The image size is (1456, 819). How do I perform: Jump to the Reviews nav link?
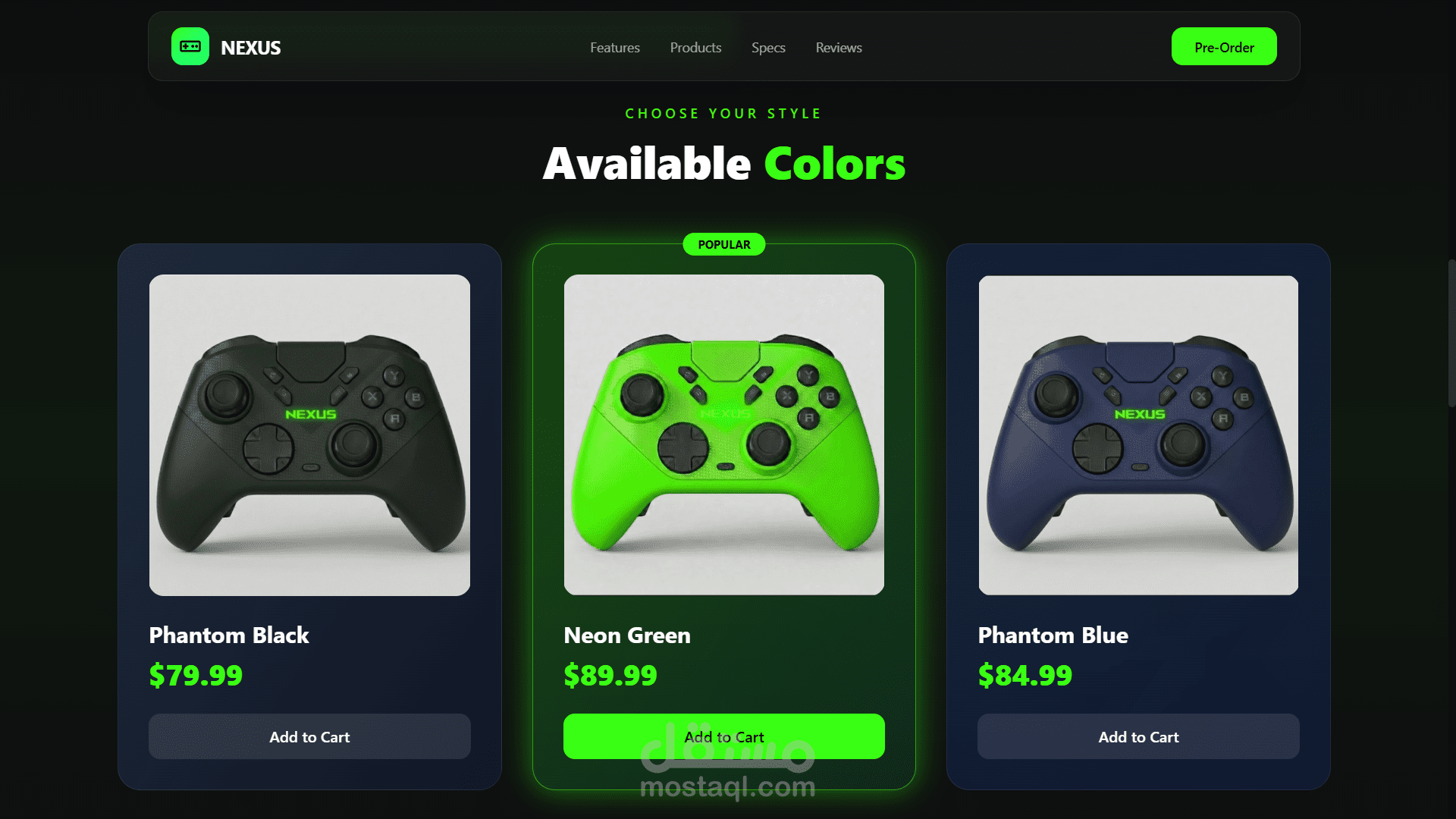pyautogui.click(x=839, y=48)
